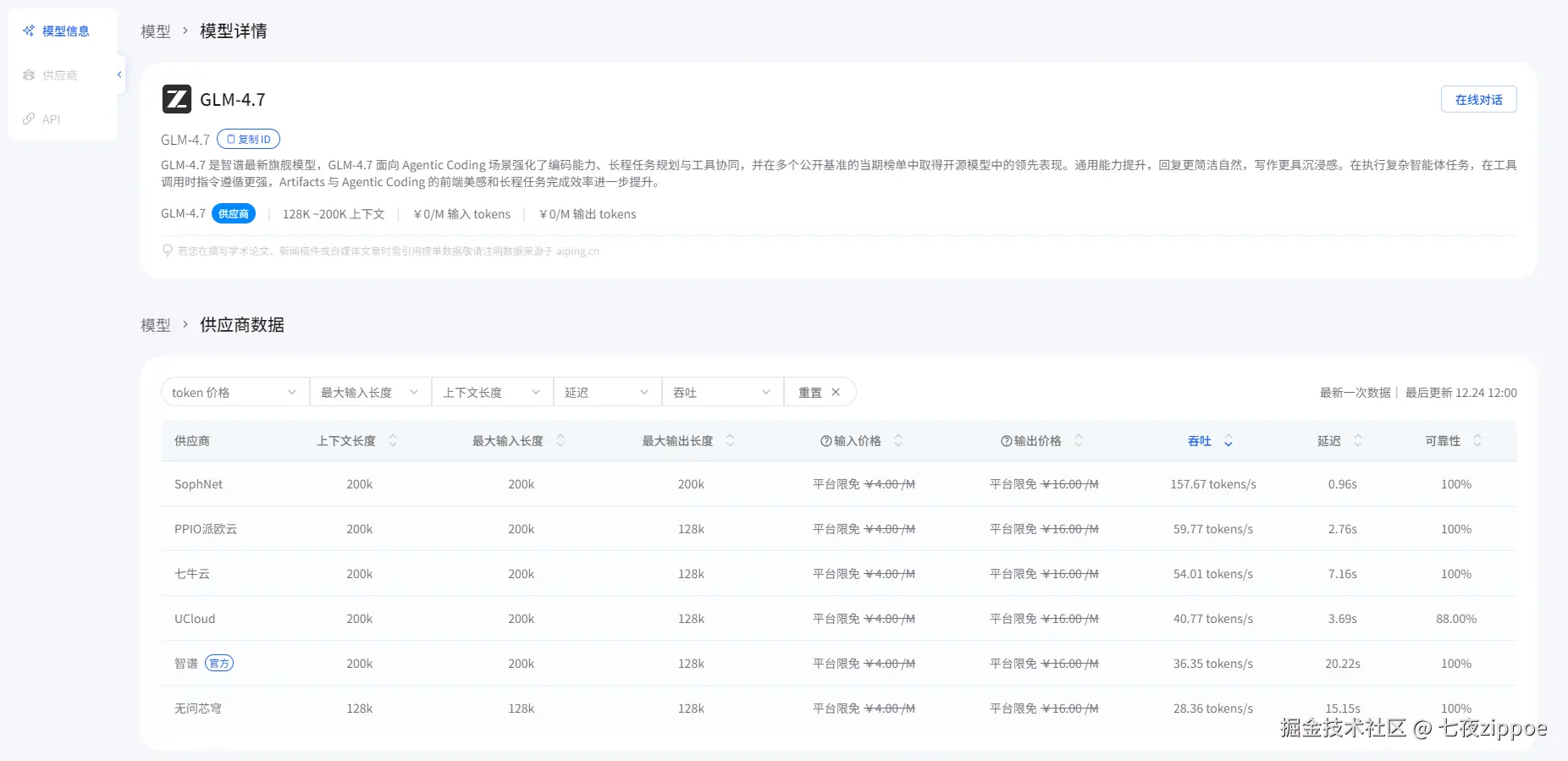Sort by the 最大输入长度 column arrows
The width and height of the screenshot is (1568, 761).
click(560, 441)
